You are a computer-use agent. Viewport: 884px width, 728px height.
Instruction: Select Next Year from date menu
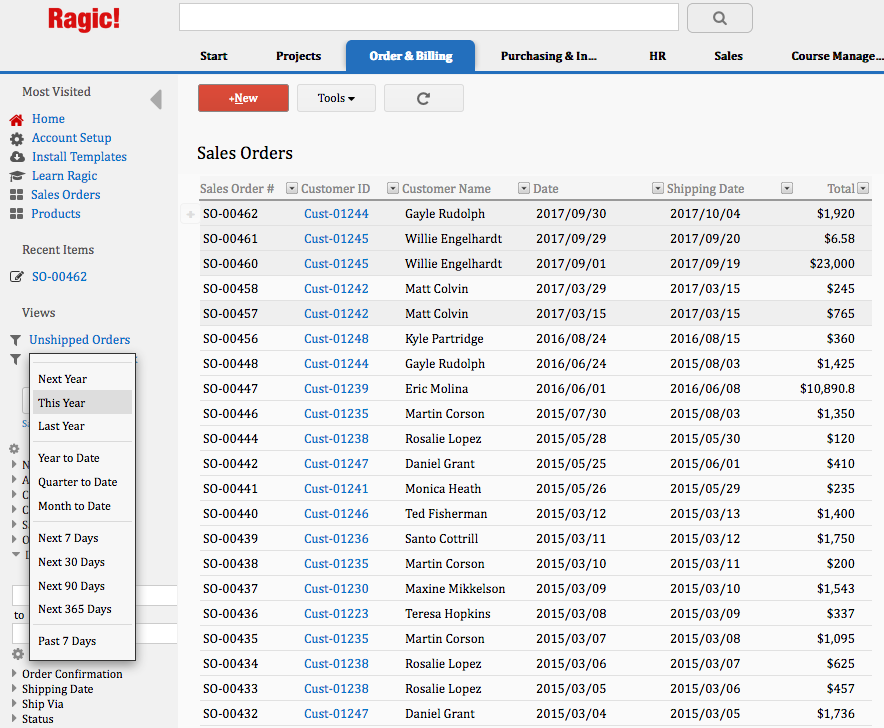click(82, 379)
